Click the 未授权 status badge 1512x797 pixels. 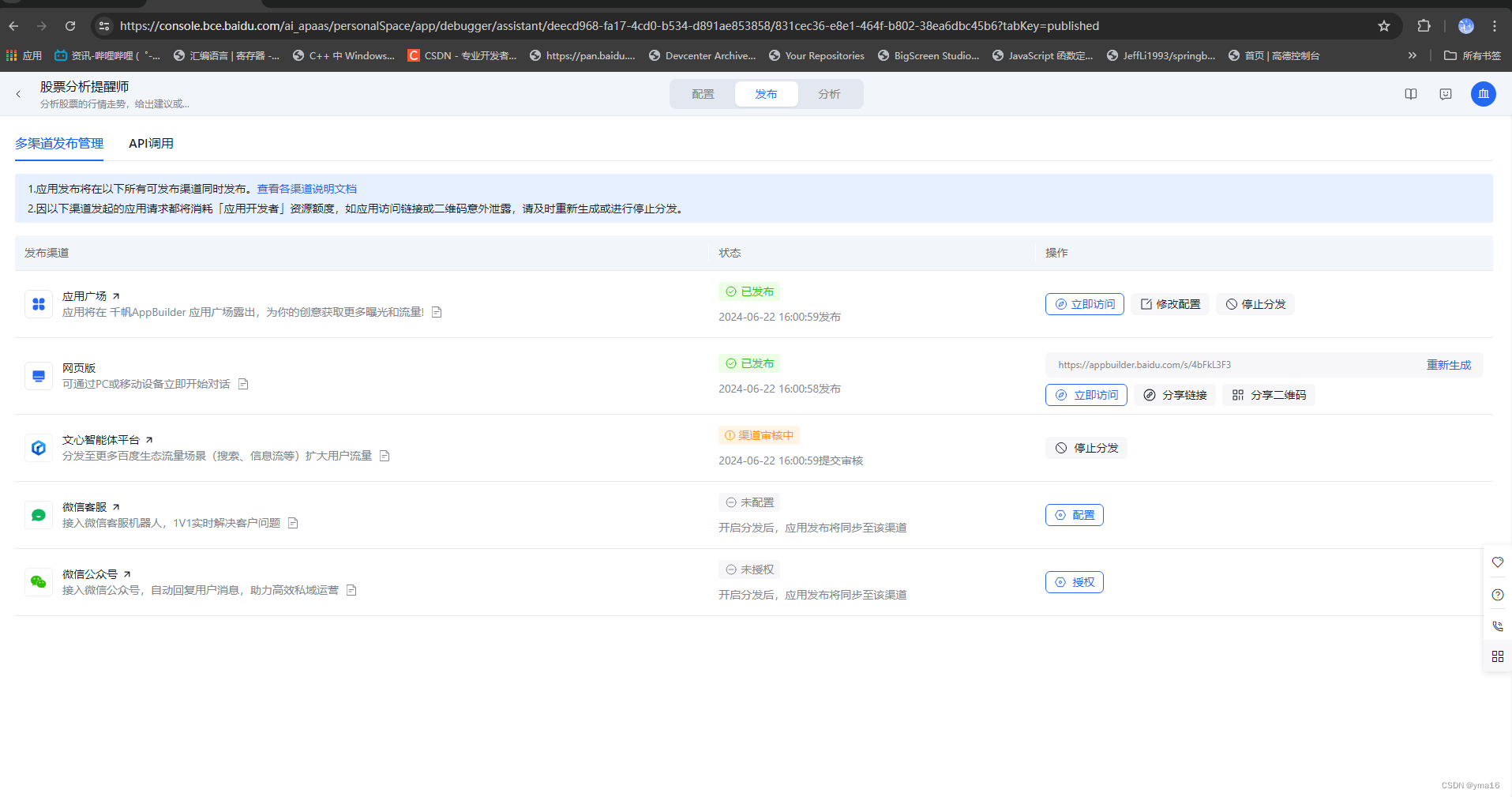coord(749,570)
